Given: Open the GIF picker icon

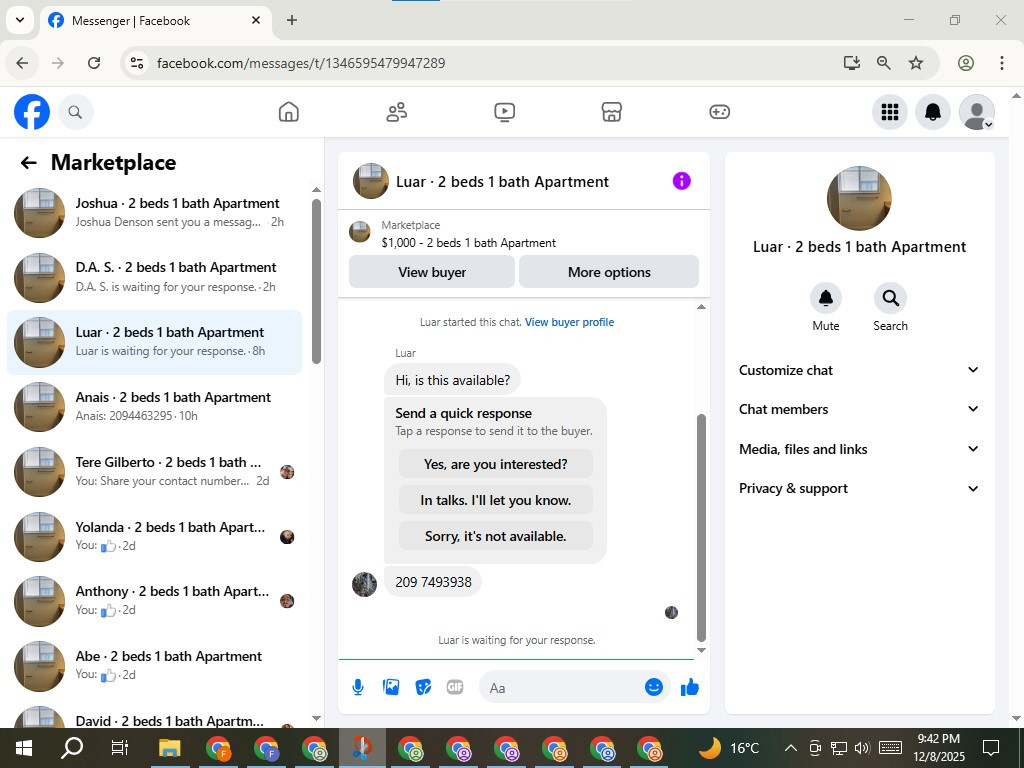Looking at the screenshot, I should tap(455, 687).
